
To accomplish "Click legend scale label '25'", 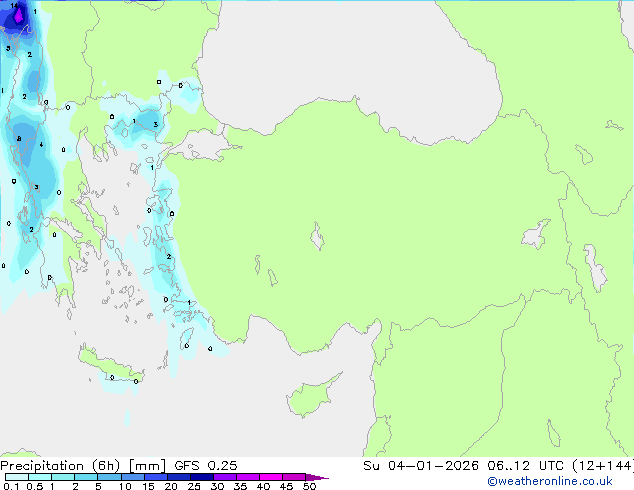I will [194, 486].
